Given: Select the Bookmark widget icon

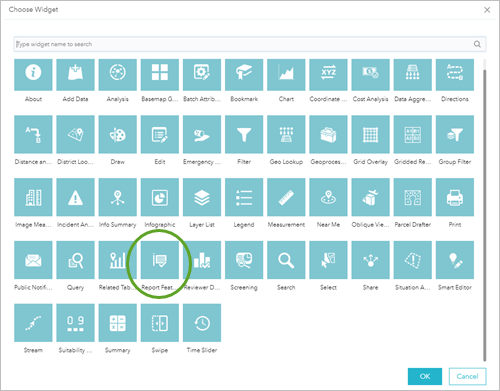Looking at the screenshot, I should 244,75.
